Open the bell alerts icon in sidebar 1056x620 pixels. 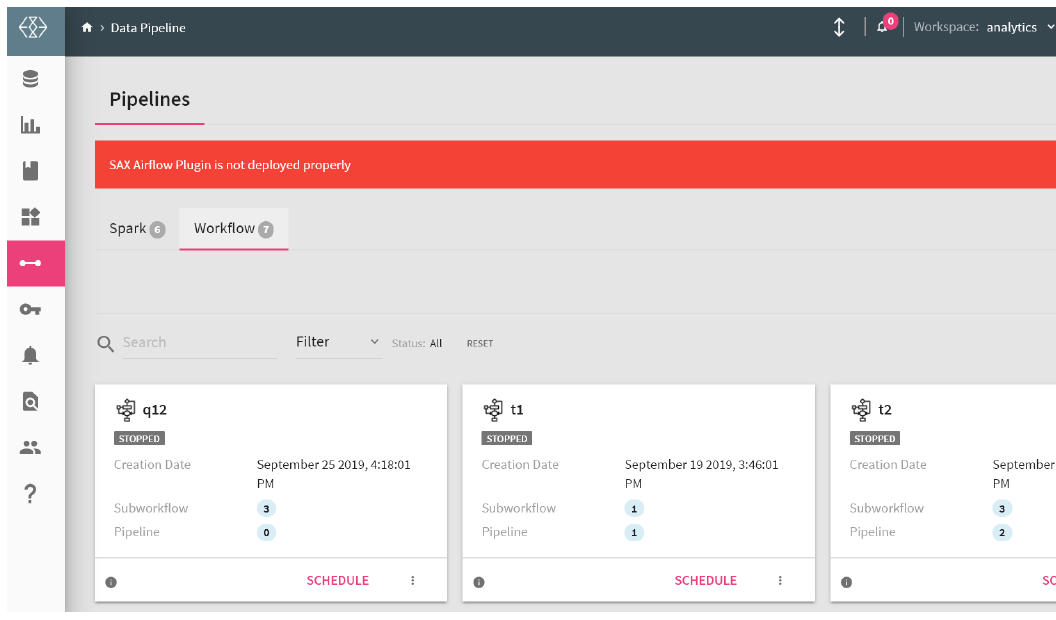[30, 355]
